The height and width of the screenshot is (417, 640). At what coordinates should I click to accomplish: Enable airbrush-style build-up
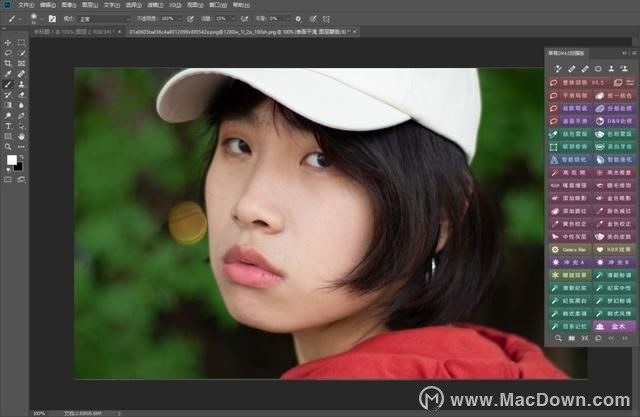pyautogui.click(x=244, y=19)
